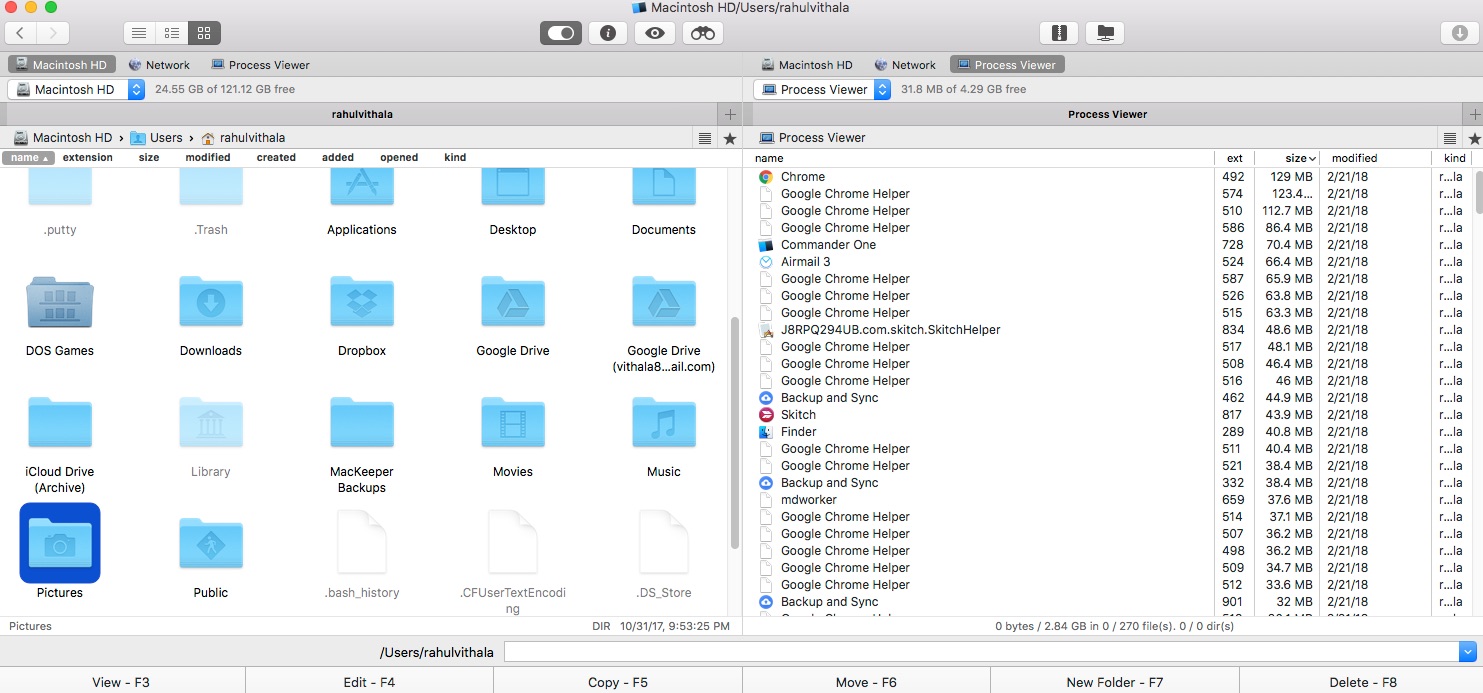Open the downloads queue arrow icon

click(1459, 33)
